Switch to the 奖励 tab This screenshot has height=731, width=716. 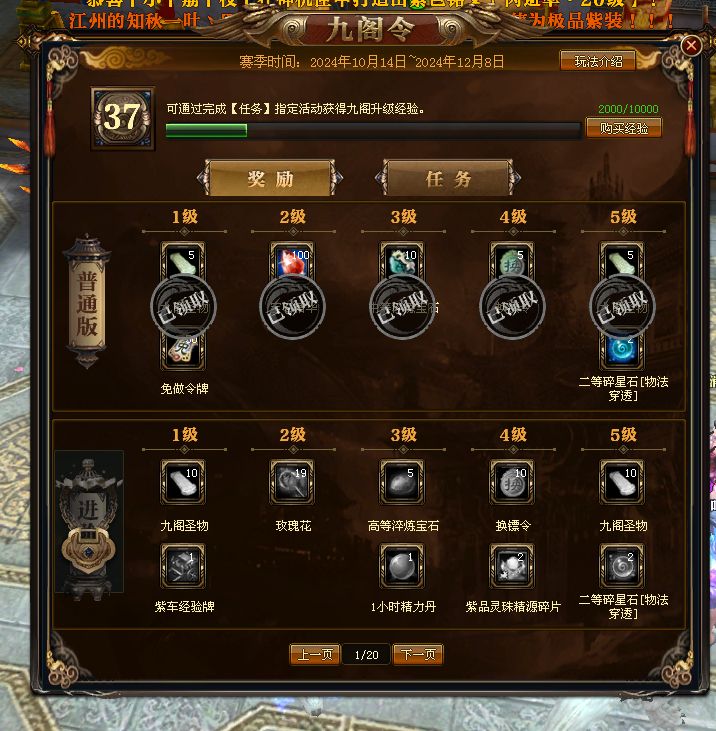point(270,178)
